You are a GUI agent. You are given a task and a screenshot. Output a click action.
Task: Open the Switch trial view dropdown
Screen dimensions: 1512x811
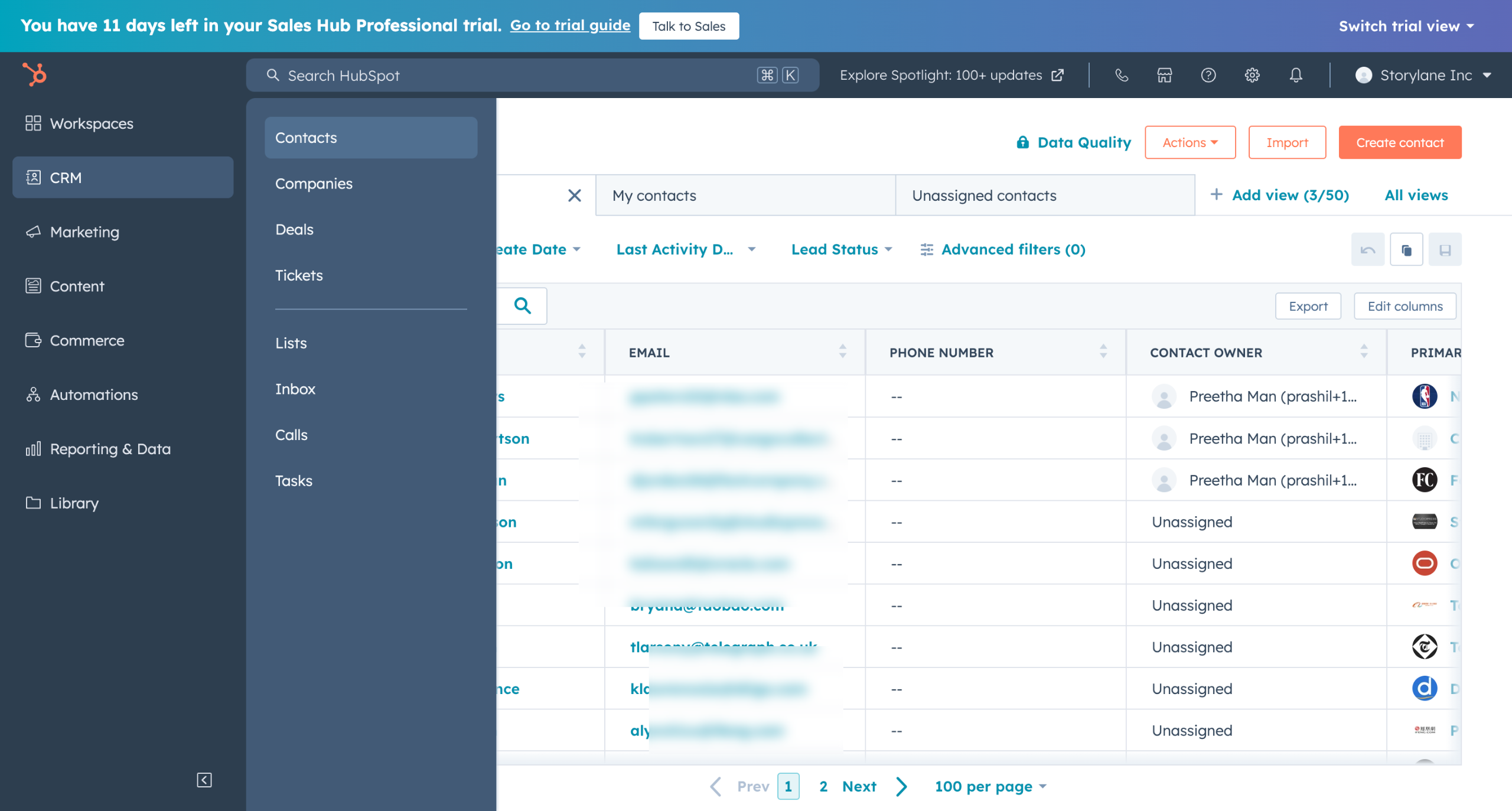tap(1407, 26)
